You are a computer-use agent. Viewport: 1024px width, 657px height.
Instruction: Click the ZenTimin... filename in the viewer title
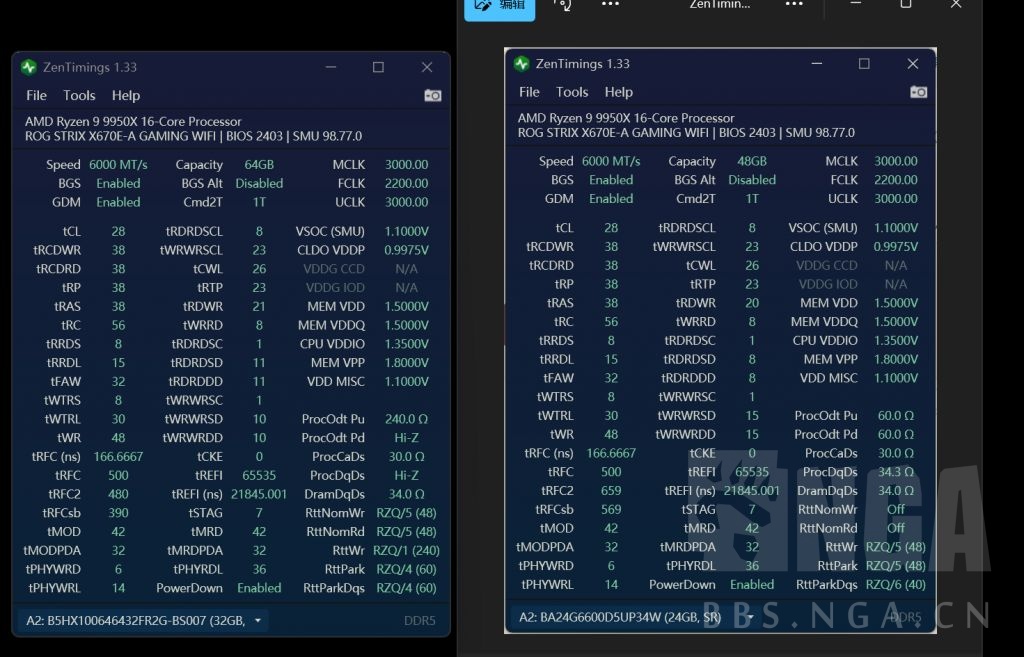click(720, 4)
